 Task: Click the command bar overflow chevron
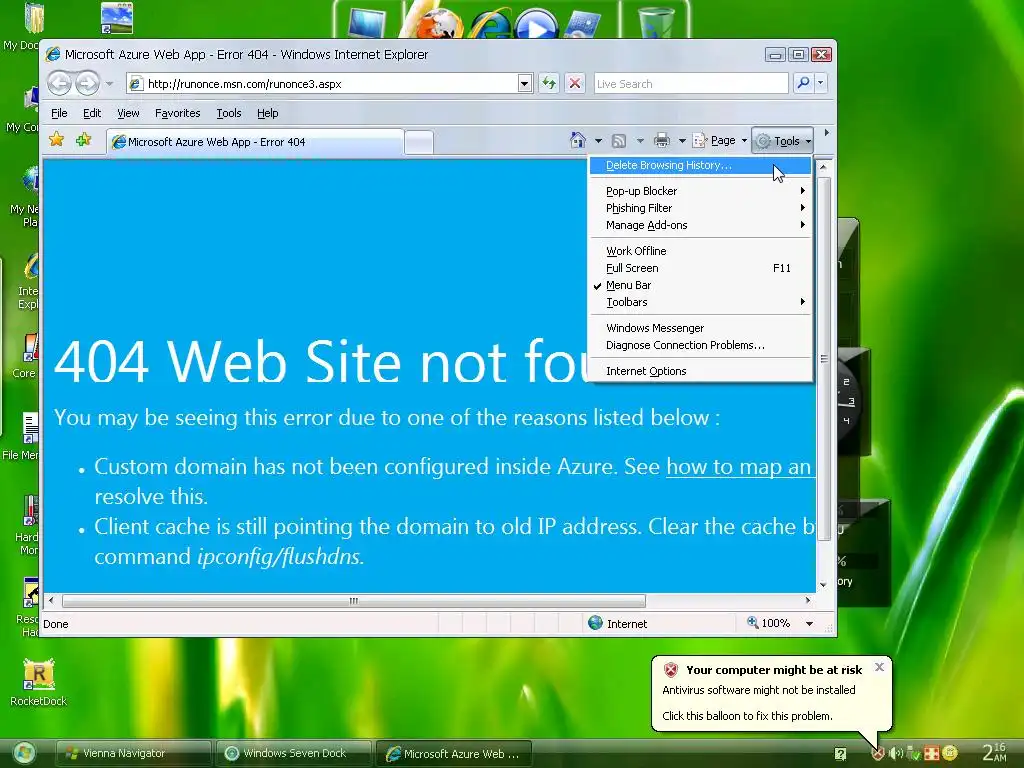coord(827,133)
